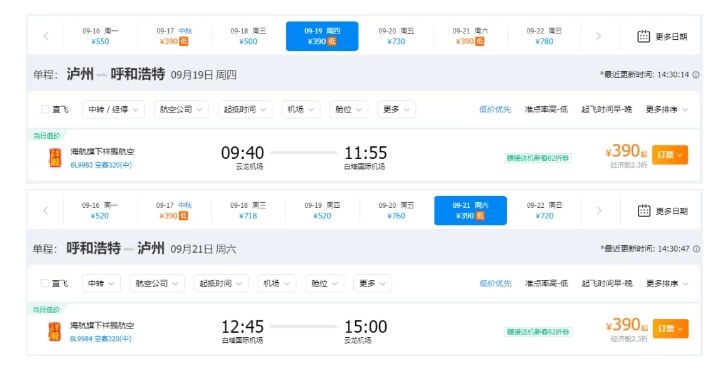Viewport: 720px width, 368px height.
Task: Click info icon beside update time 14:30:14
Action: [696, 74]
